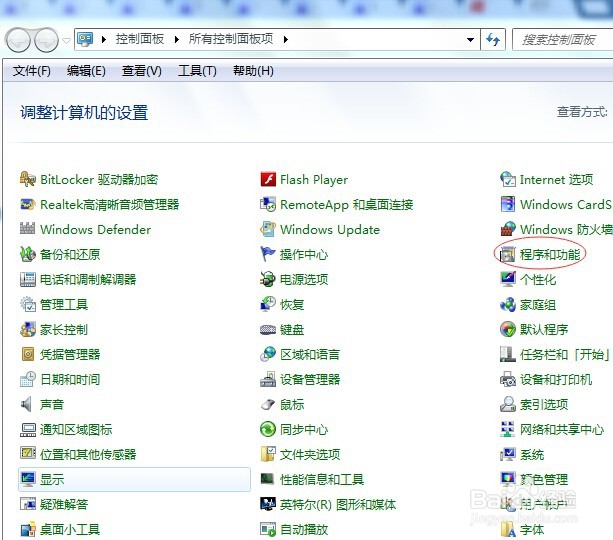The width and height of the screenshot is (613, 540).
Task: Click the address bar refresh button
Action: tap(493, 39)
